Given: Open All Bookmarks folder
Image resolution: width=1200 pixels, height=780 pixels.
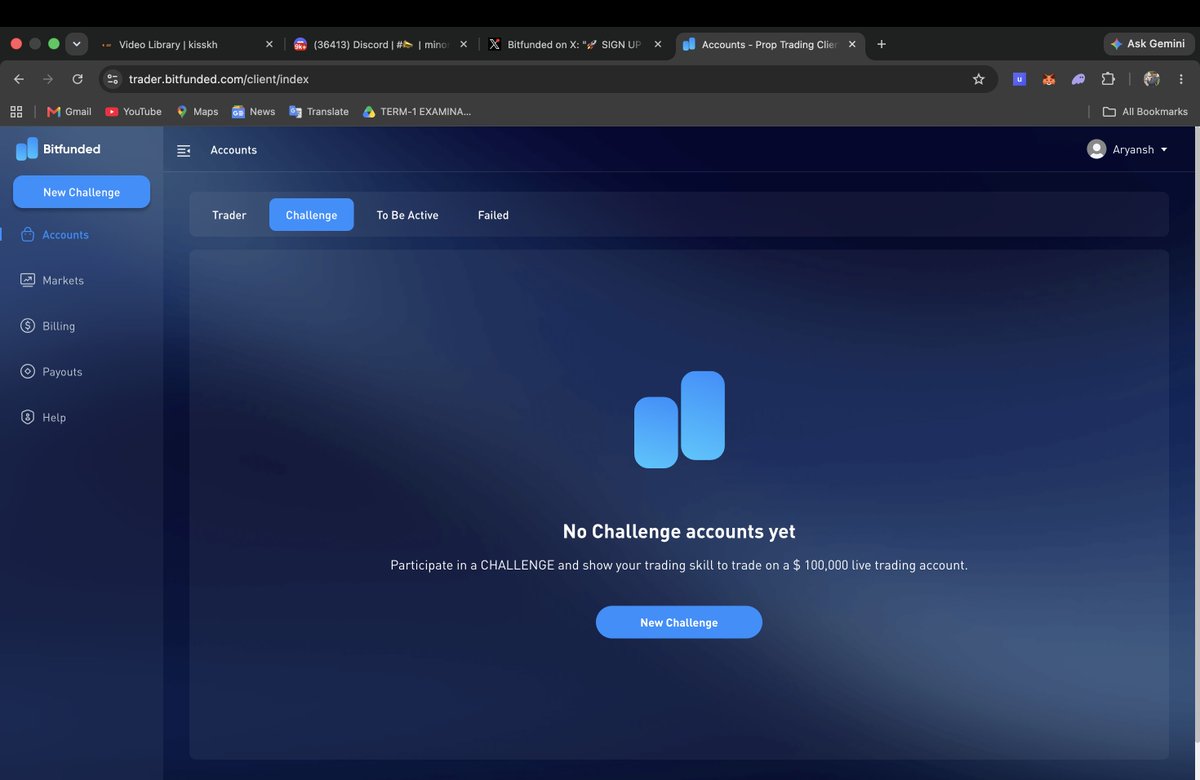Looking at the screenshot, I should (1145, 112).
